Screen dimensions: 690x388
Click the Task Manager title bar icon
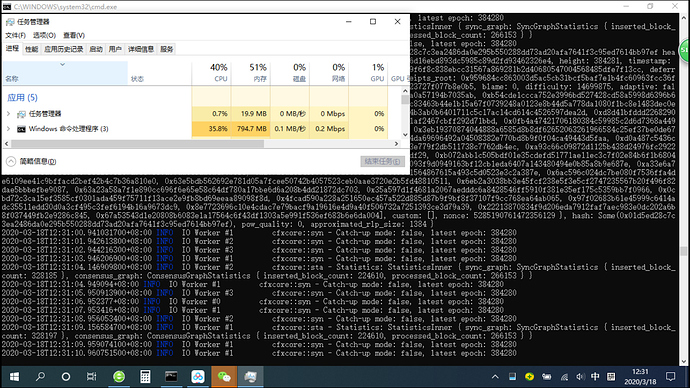pyautogui.click(x=10, y=22)
